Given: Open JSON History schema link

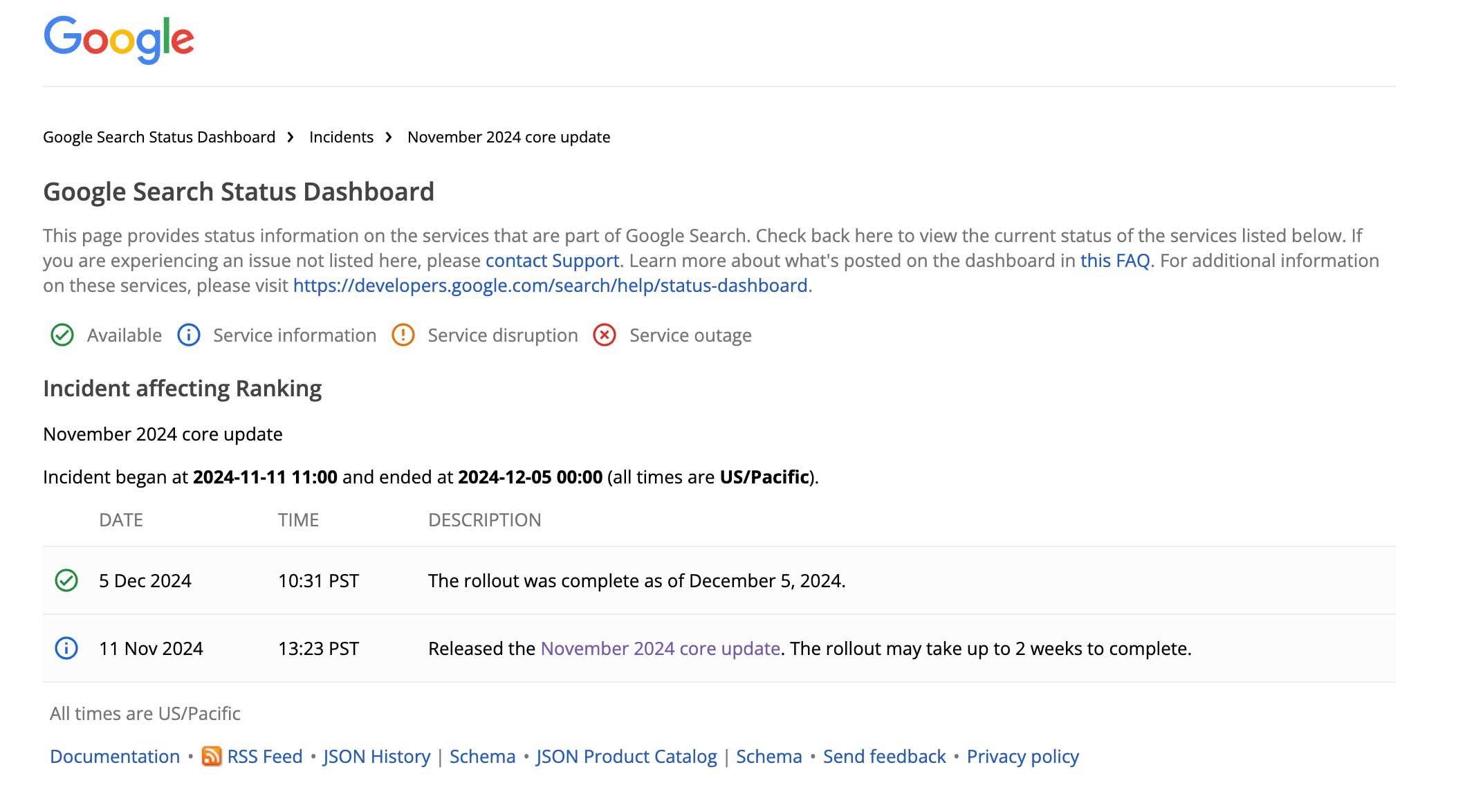Looking at the screenshot, I should 483,757.
